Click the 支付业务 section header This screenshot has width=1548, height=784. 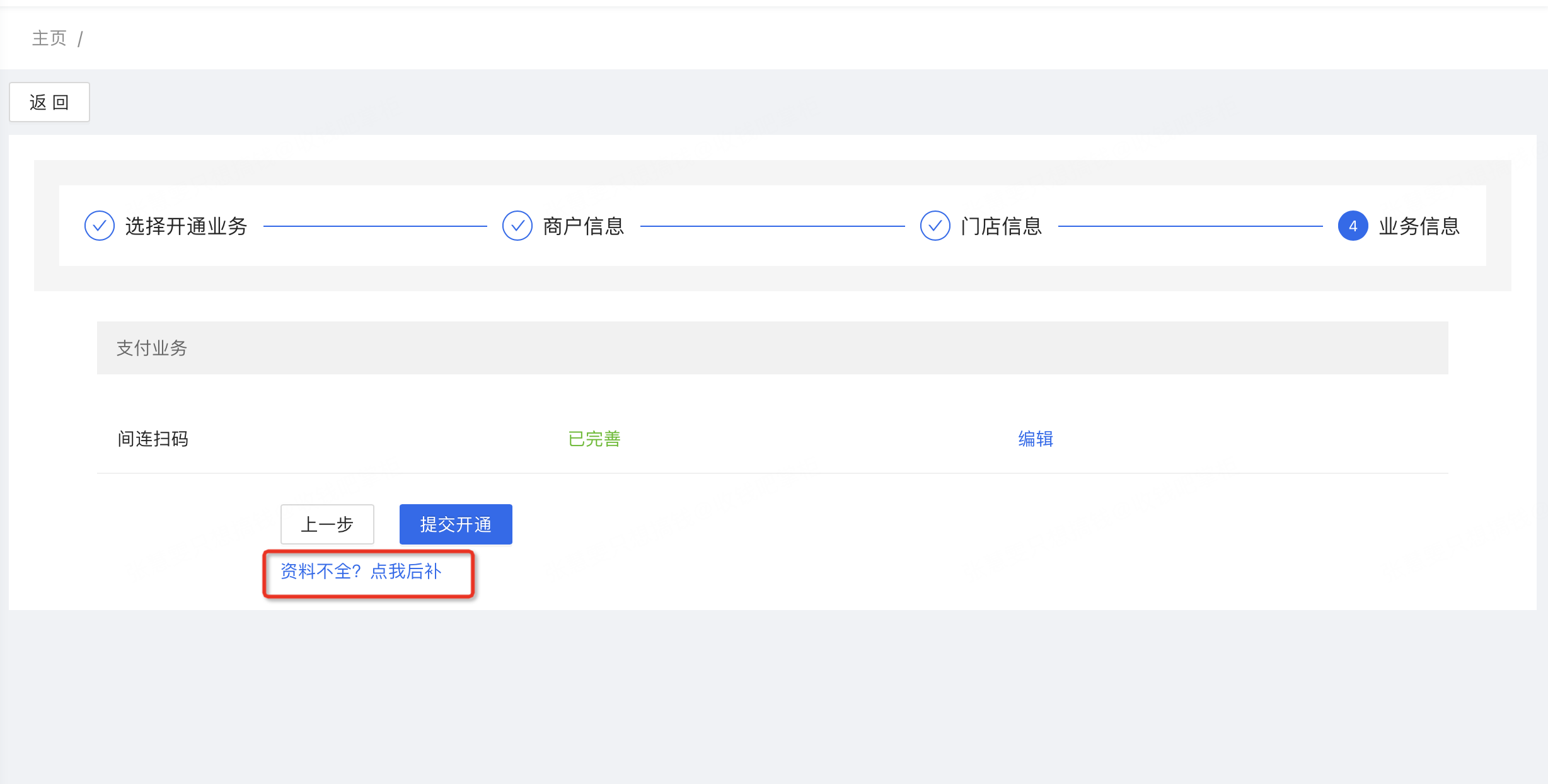773,348
